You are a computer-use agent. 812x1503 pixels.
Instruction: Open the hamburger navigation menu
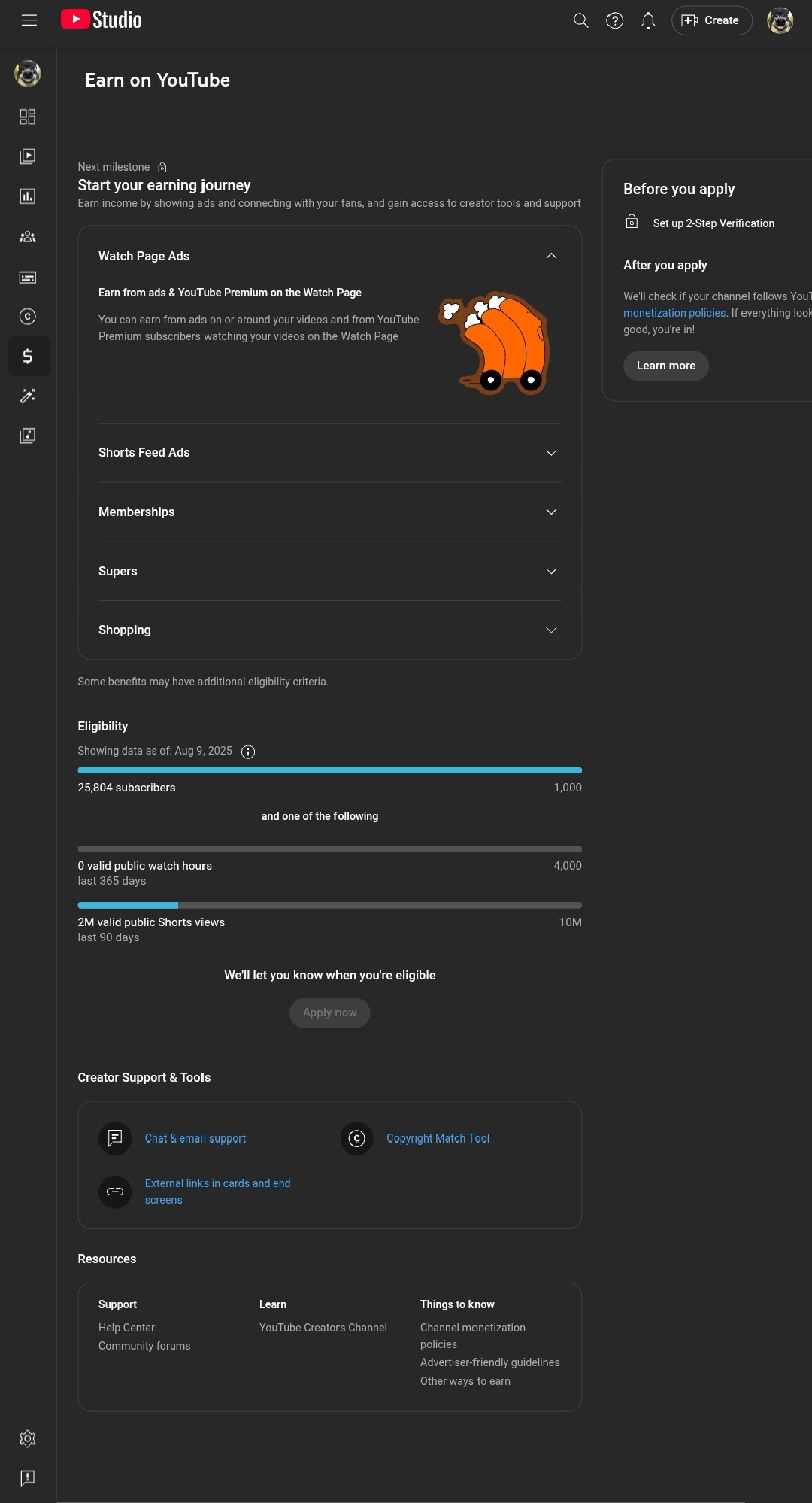pyautogui.click(x=29, y=20)
